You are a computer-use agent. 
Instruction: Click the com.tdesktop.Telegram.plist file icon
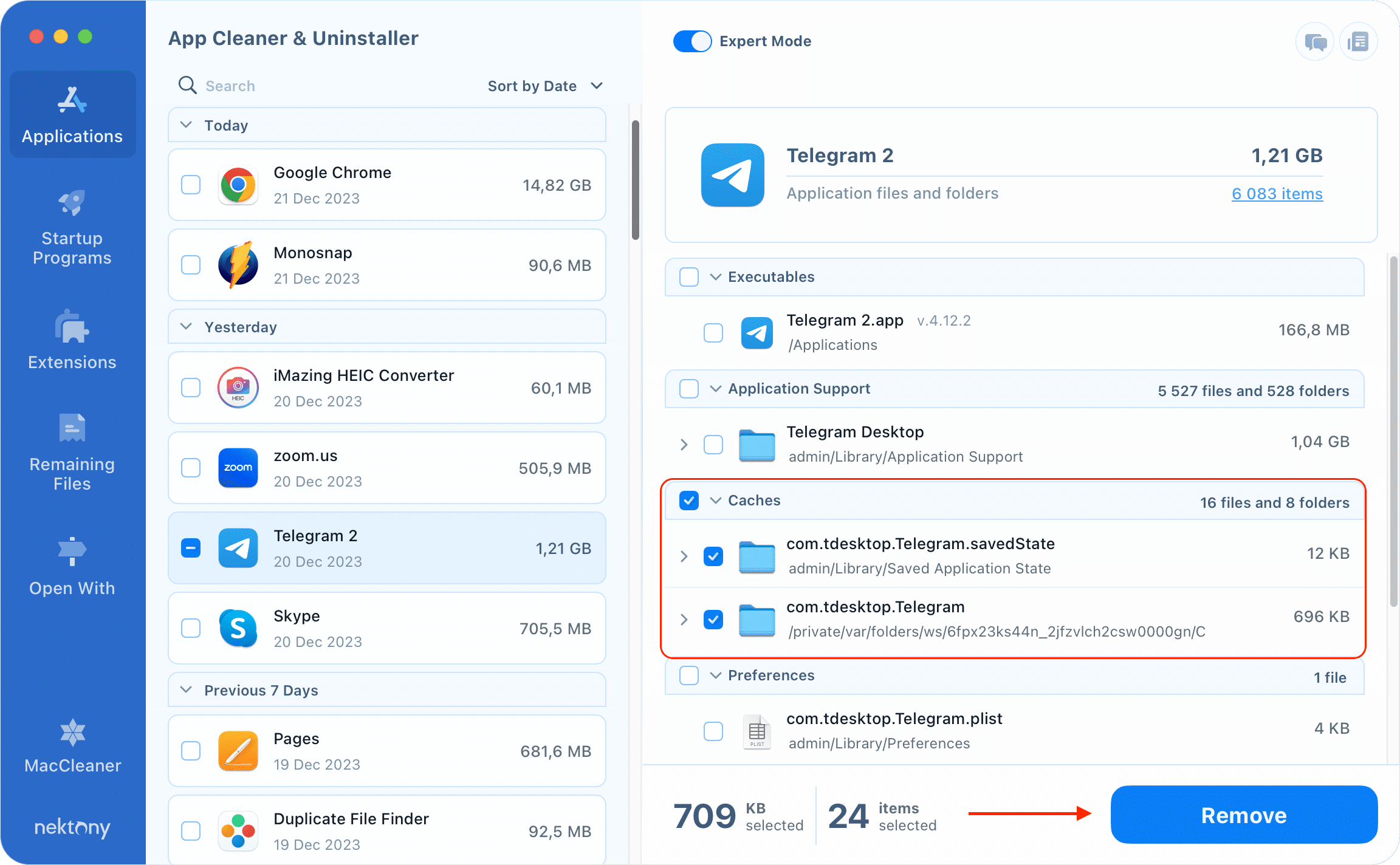coord(757,731)
